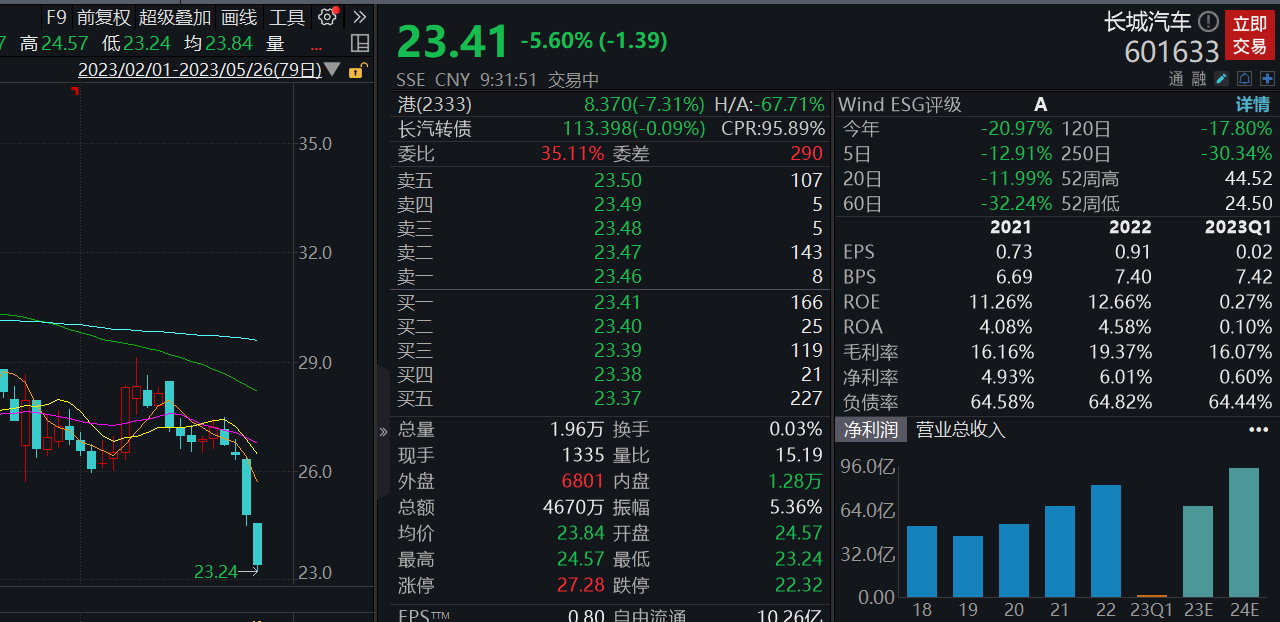
Task: Open the 前复权 adjustment dropdown
Action: pyautogui.click(x=103, y=17)
